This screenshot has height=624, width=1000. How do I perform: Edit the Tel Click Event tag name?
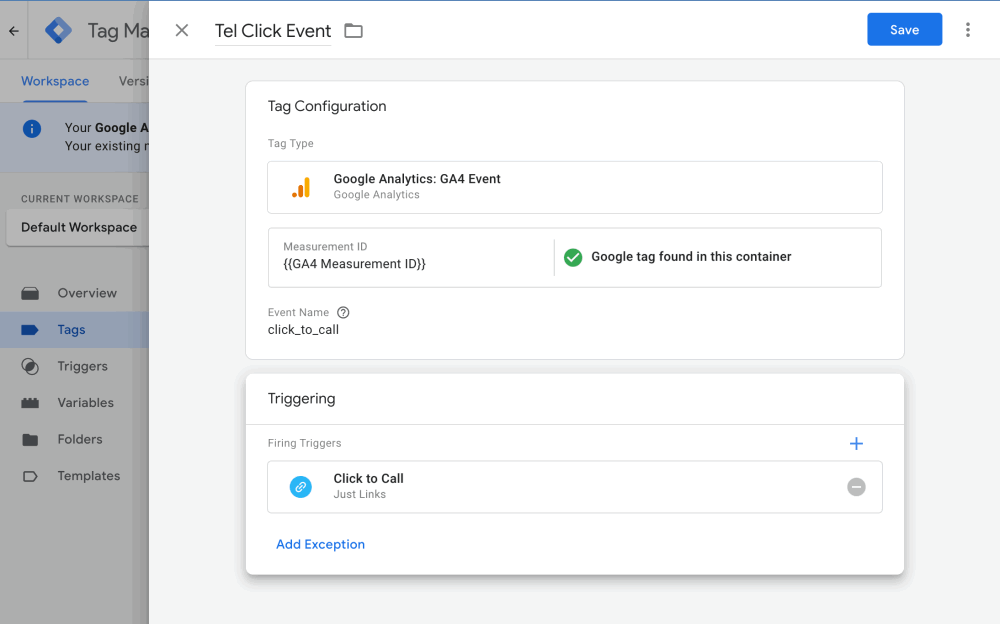(x=273, y=31)
